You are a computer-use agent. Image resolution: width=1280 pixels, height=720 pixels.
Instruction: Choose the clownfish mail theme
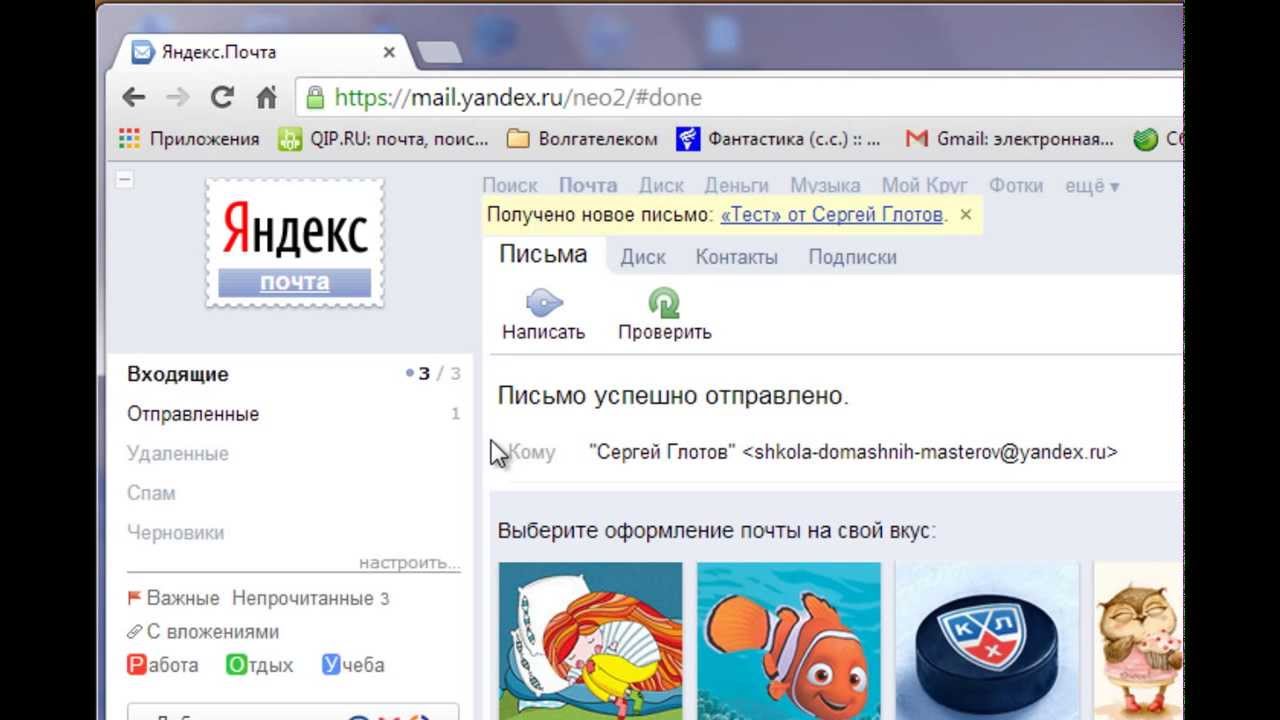coord(789,641)
